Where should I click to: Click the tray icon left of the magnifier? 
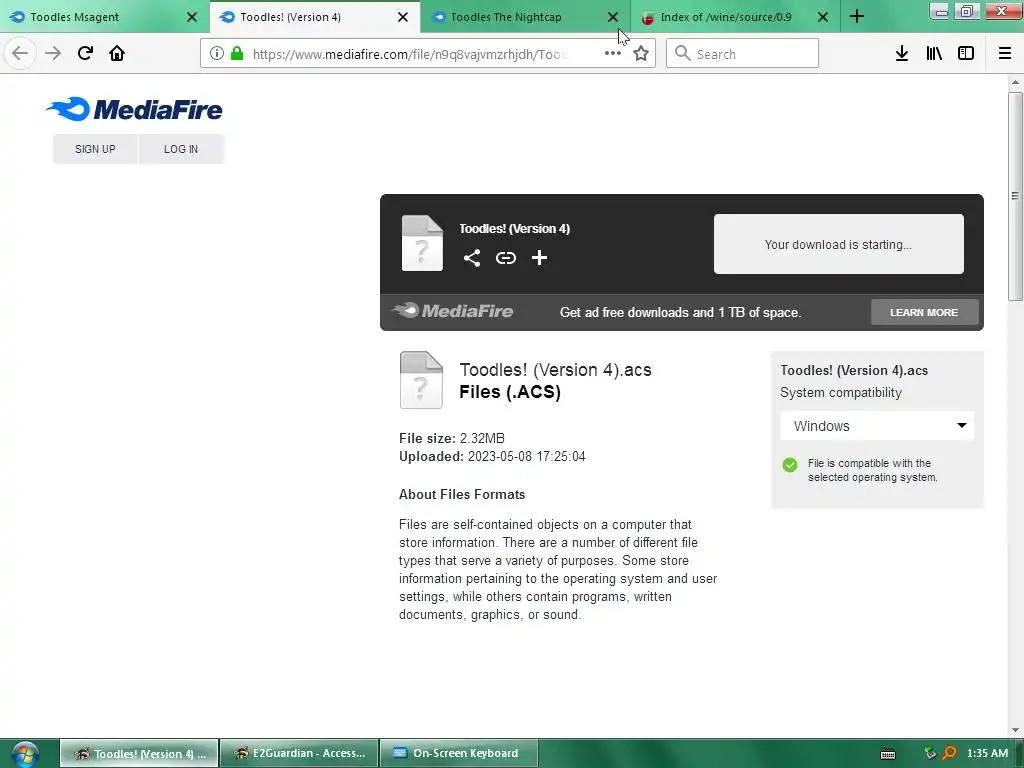click(931, 753)
